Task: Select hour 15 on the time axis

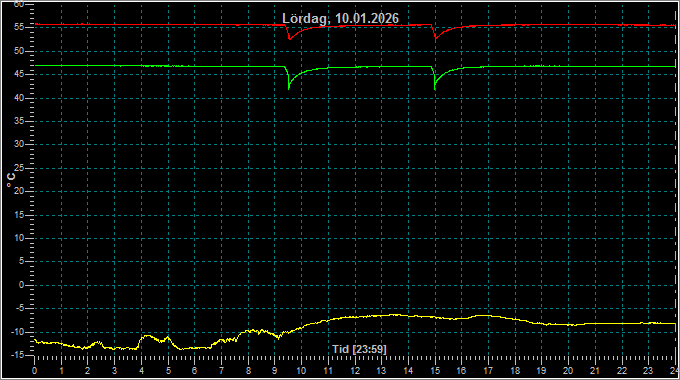Action: click(435, 371)
